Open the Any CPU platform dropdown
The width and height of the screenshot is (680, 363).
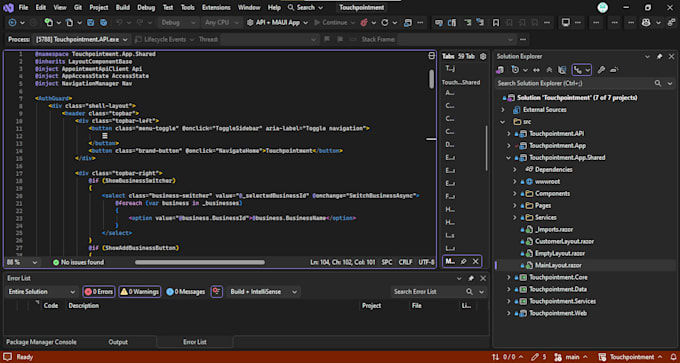[x=222, y=23]
